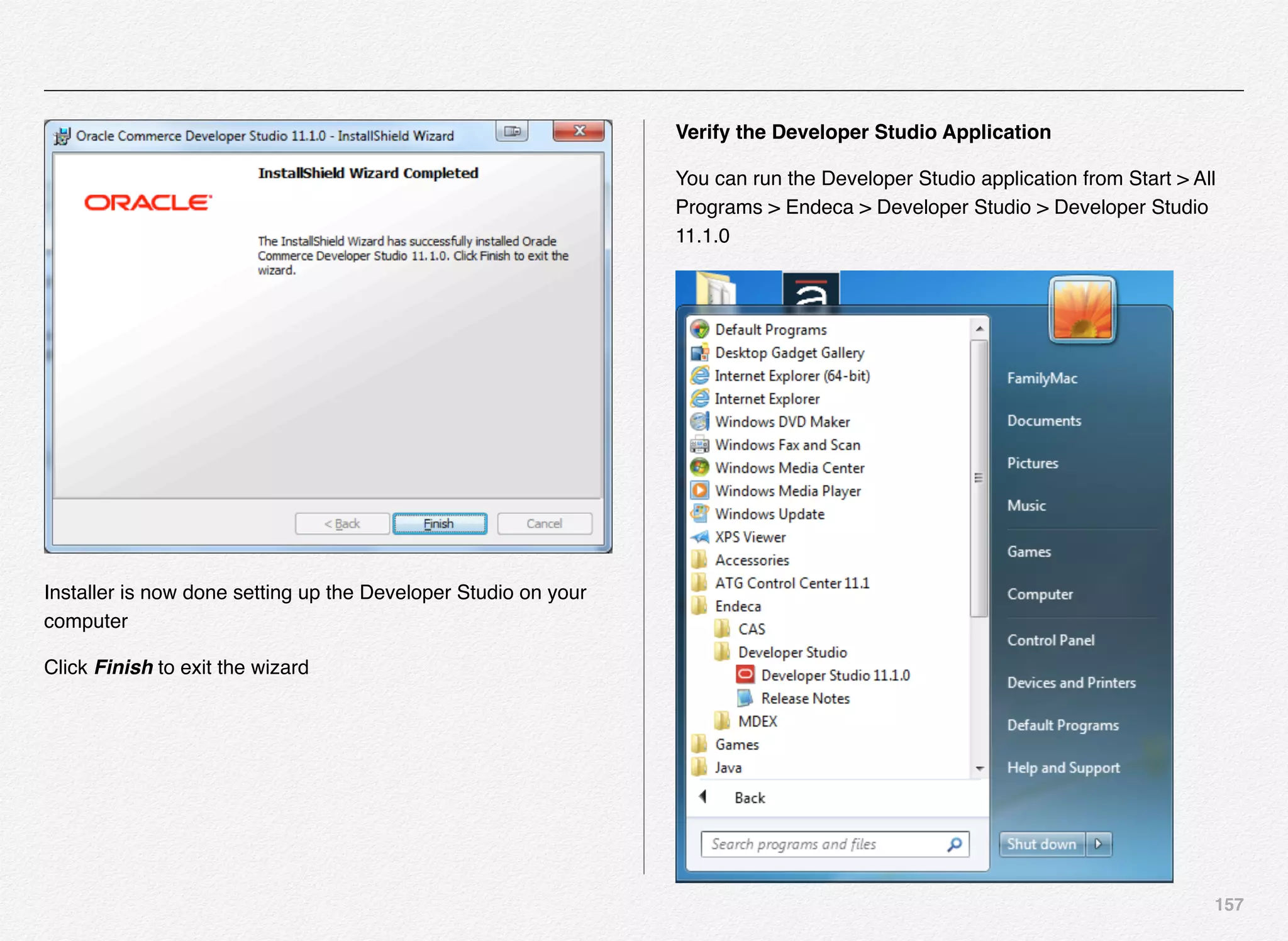Open Default Programs in right Start menu pane
This screenshot has width=1288, height=941.
(x=1063, y=725)
